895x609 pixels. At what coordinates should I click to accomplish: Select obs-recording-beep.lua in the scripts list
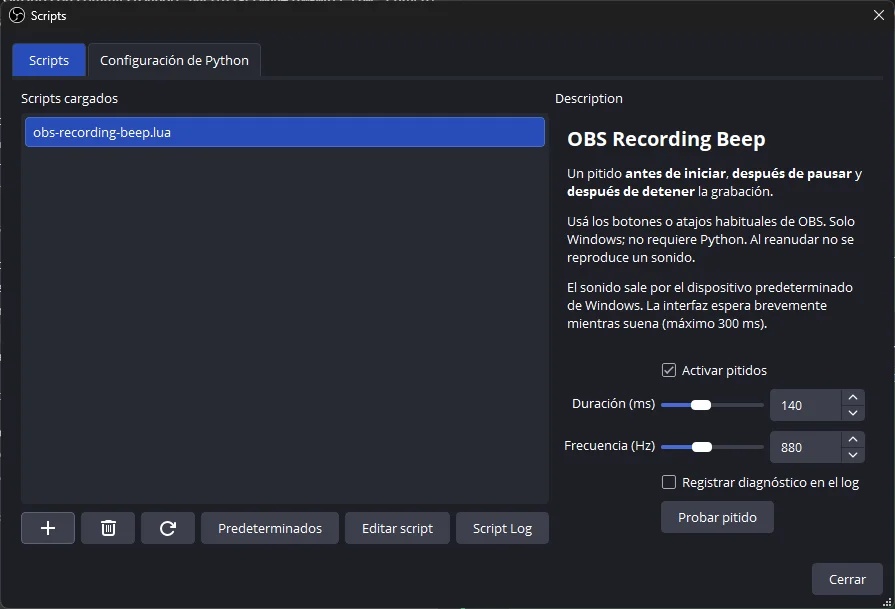coord(285,132)
